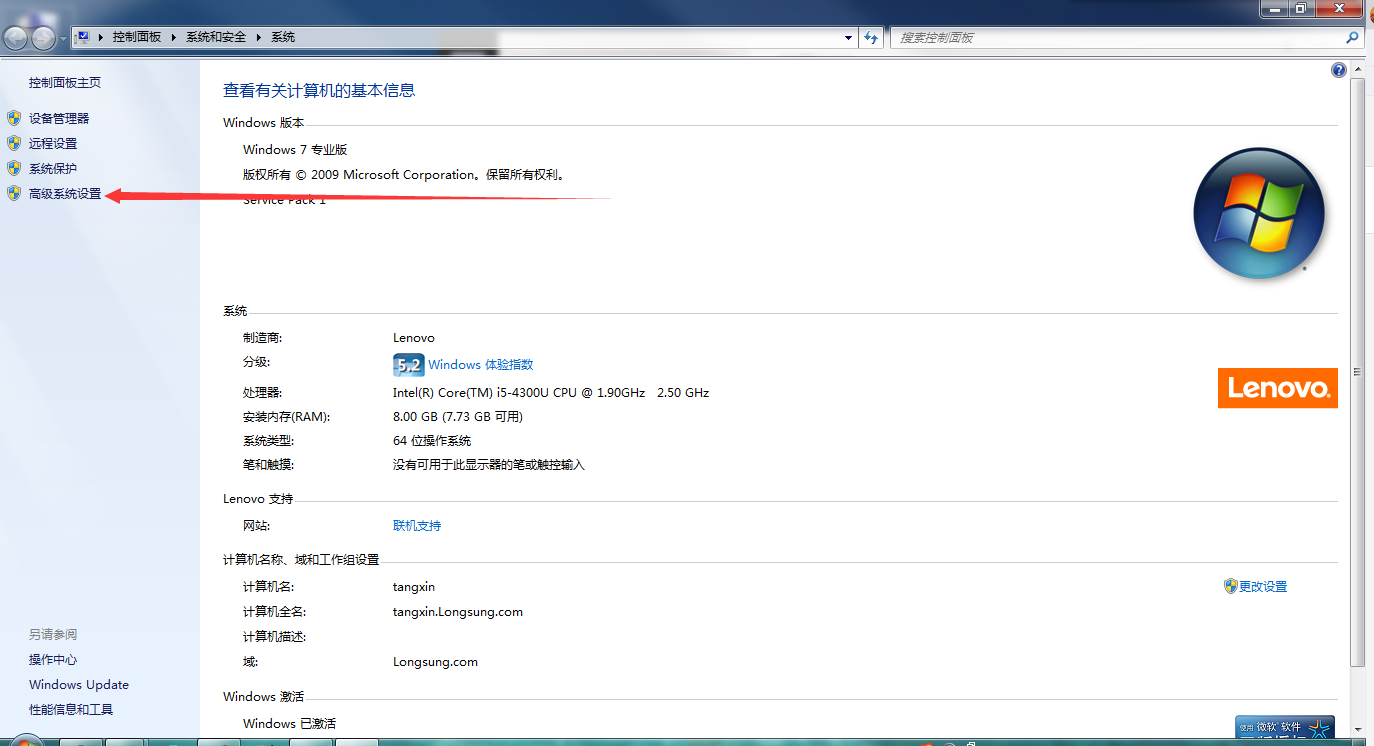Open 控制面板主页 link
The height and width of the screenshot is (746, 1374).
65,83
